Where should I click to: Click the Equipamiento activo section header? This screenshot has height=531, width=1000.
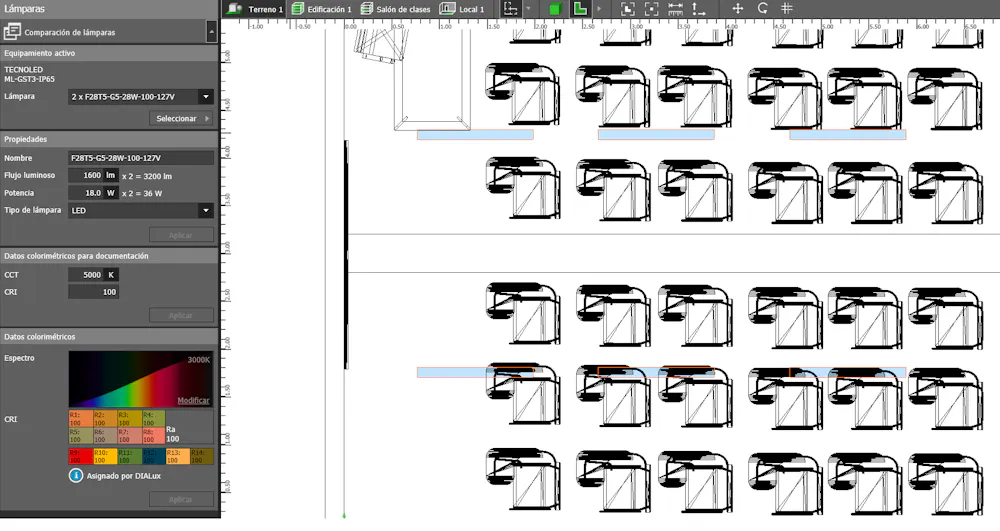click(x=109, y=53)
